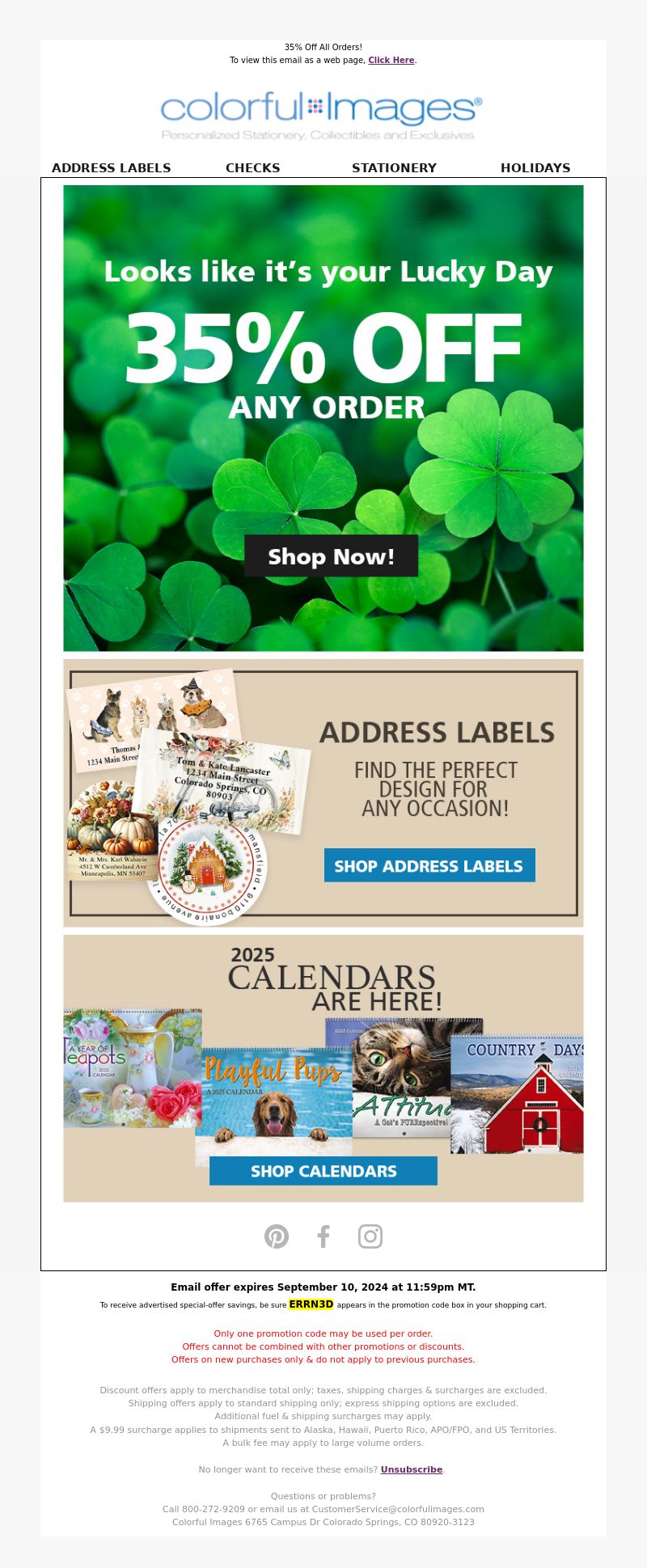Open the Pinterest social icon

tap(277, 1236)
